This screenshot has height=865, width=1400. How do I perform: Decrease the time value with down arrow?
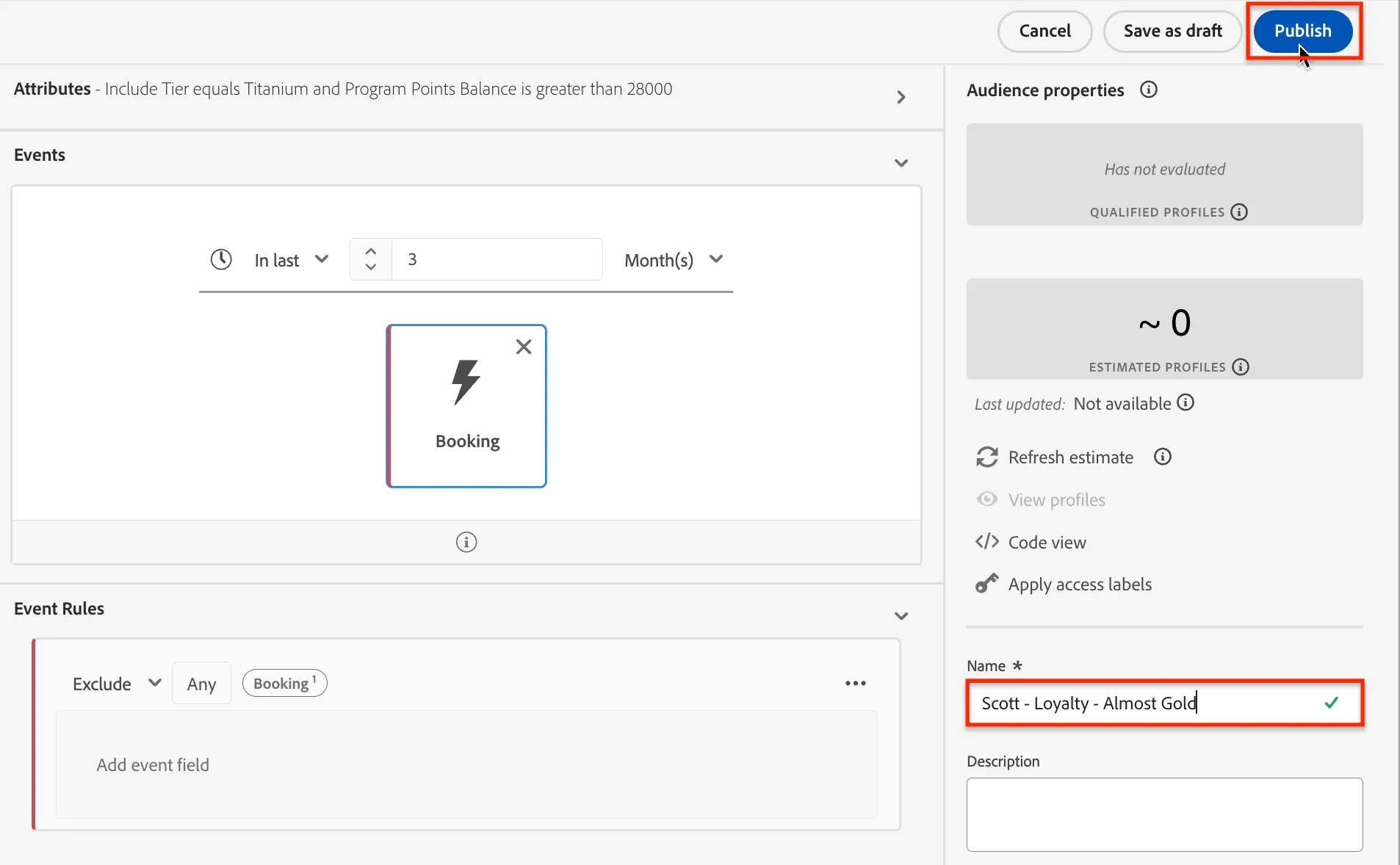pyautogui.click(x=371, y=267)
